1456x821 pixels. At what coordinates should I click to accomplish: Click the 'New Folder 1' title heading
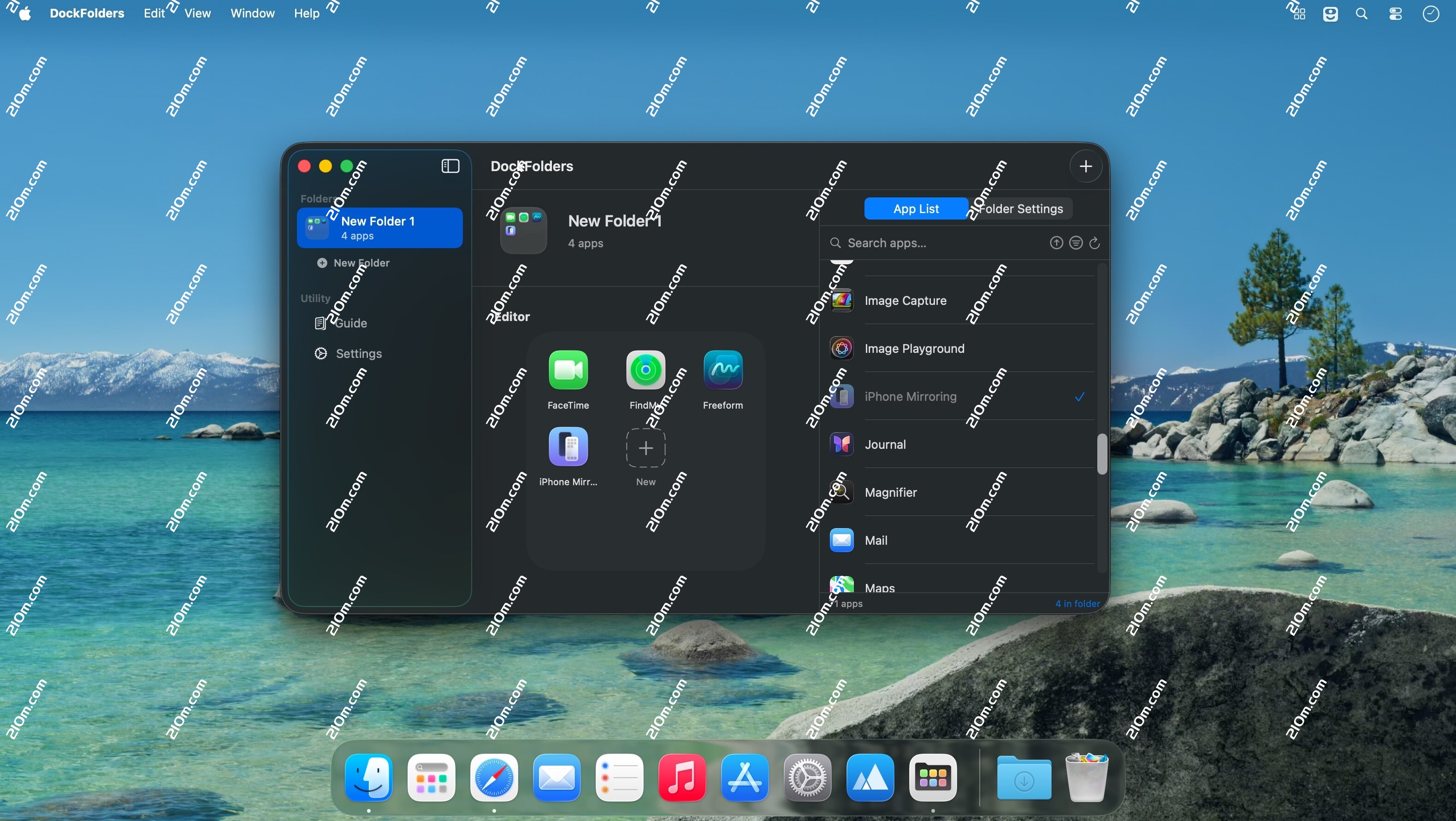[x=615, y=221]
